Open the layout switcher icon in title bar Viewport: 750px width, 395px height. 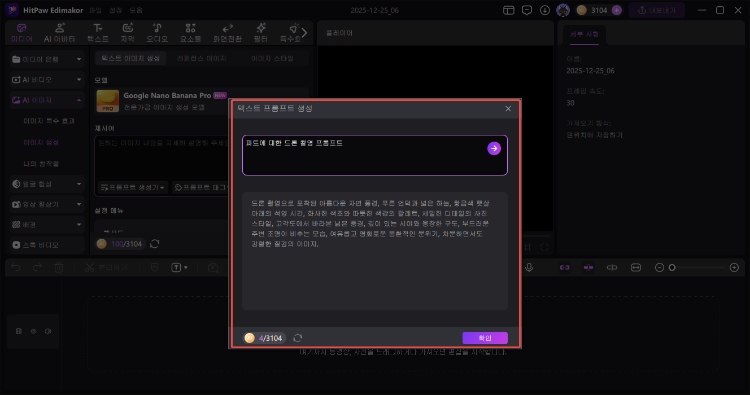(x=508, y=10)
